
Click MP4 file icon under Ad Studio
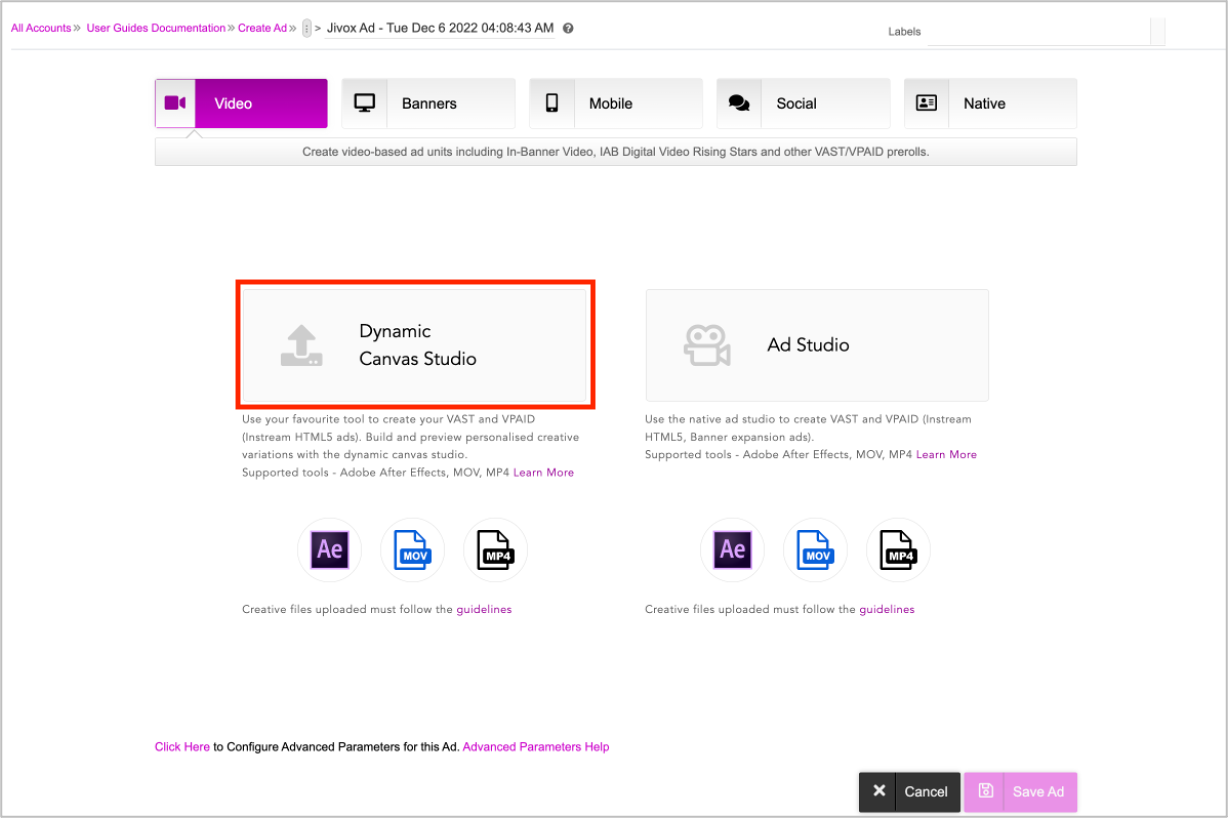coord(898,550)
